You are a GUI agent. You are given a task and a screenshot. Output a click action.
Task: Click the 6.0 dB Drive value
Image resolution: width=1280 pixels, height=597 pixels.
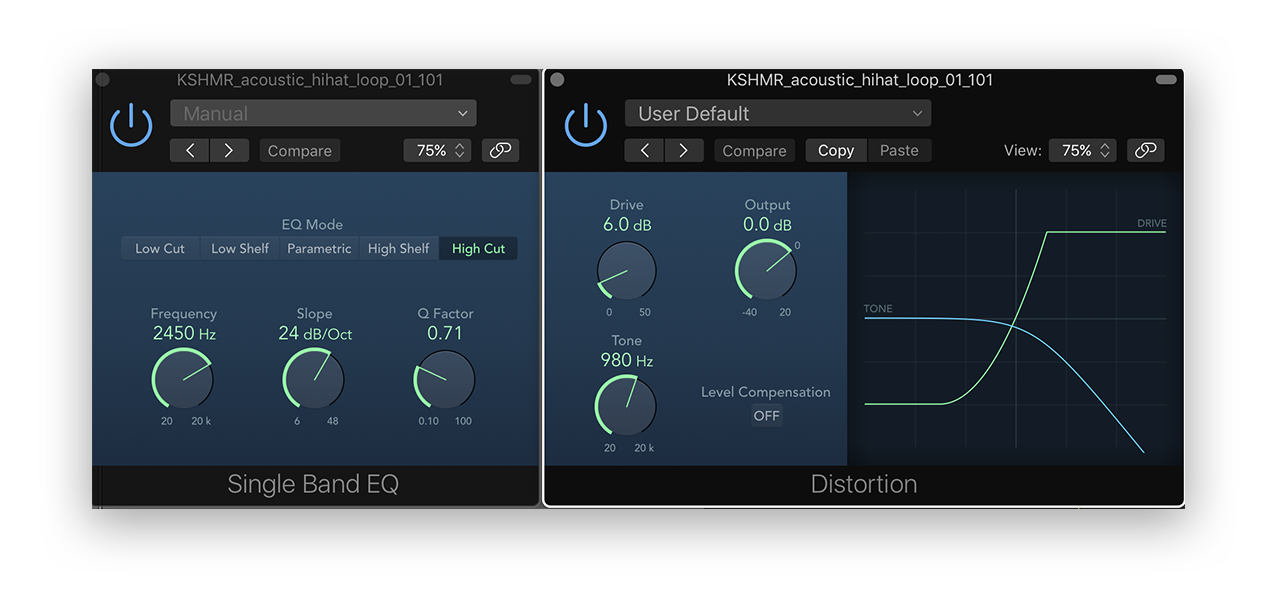(x=627, y=225)
